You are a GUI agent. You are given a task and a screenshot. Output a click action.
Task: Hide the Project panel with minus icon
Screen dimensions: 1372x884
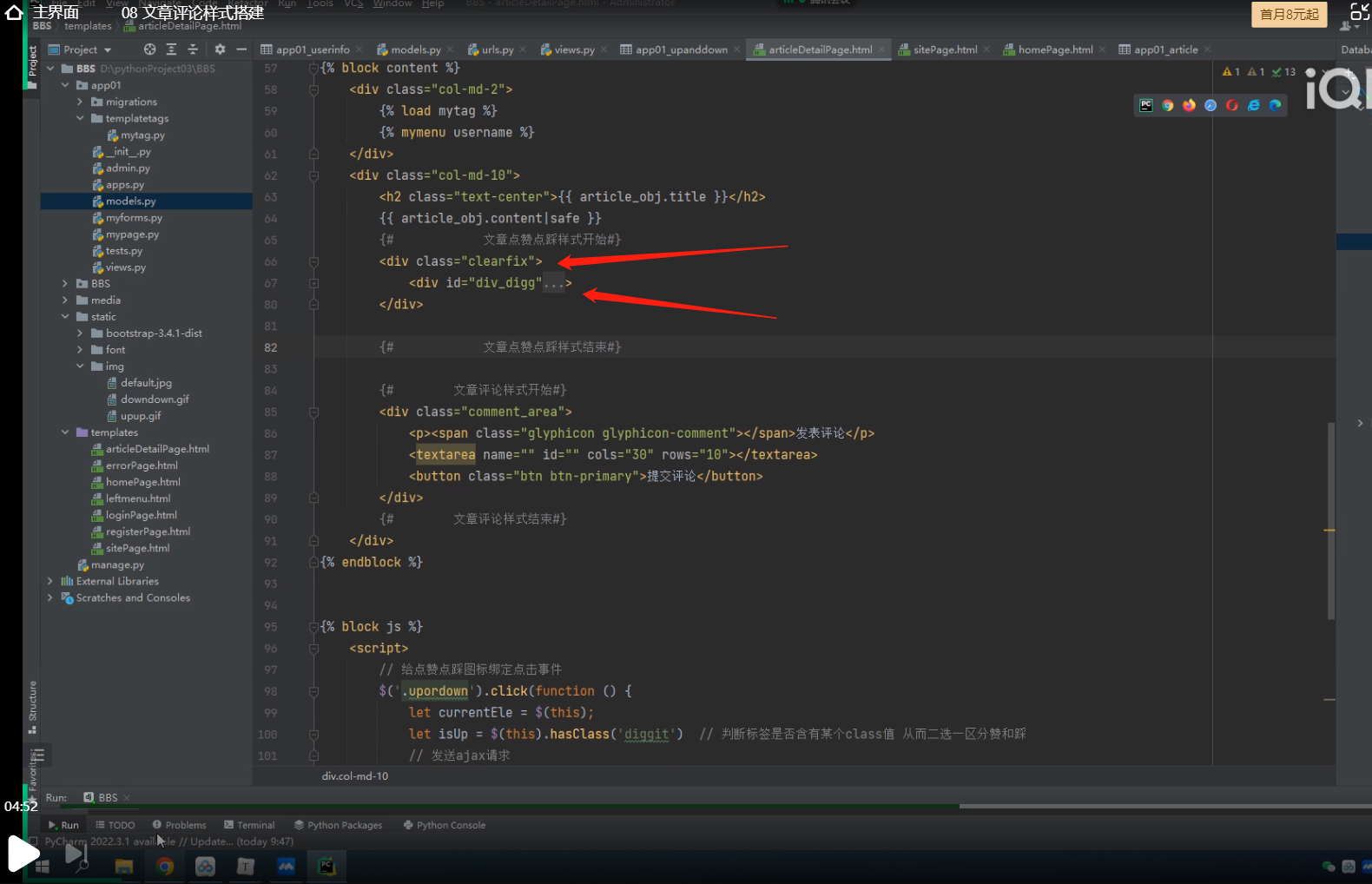pyautogui.click(x=241, y=49)
